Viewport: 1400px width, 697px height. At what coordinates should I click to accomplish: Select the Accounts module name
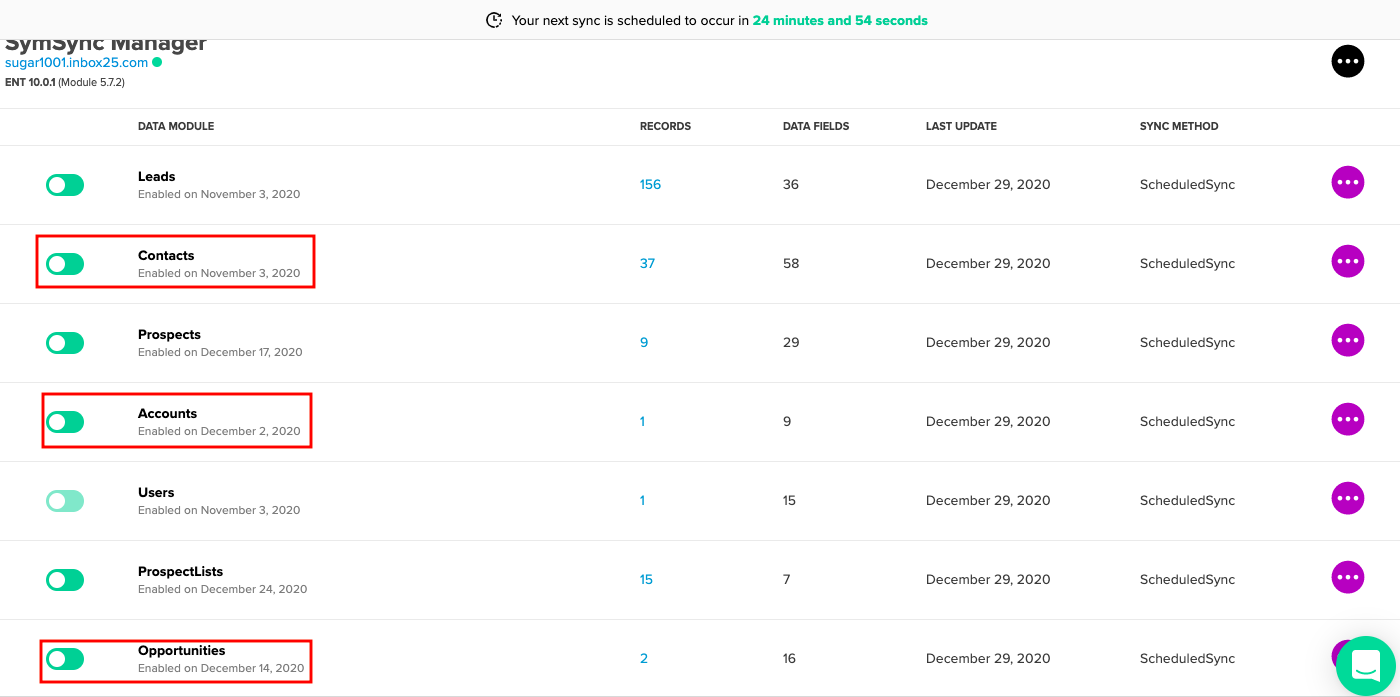pyautogui.click(x=167, y=414)
